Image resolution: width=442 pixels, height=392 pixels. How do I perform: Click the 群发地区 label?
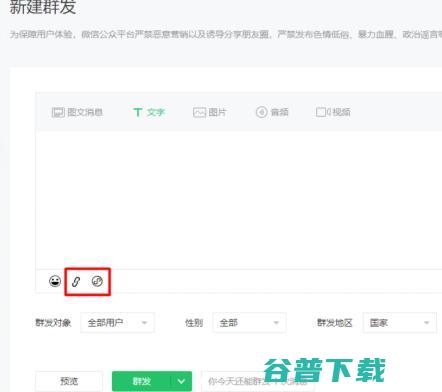coord(335,323)
